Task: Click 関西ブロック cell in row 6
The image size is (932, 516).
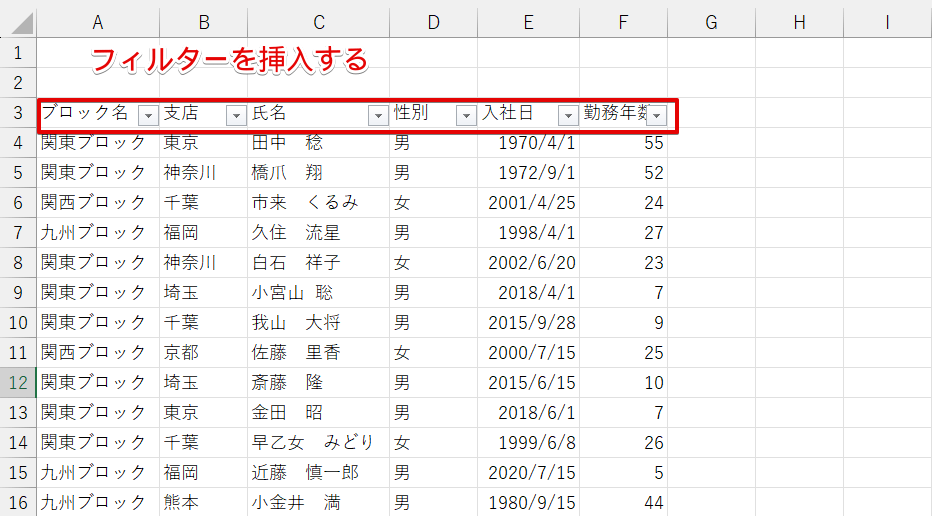Action: point(98,203)
